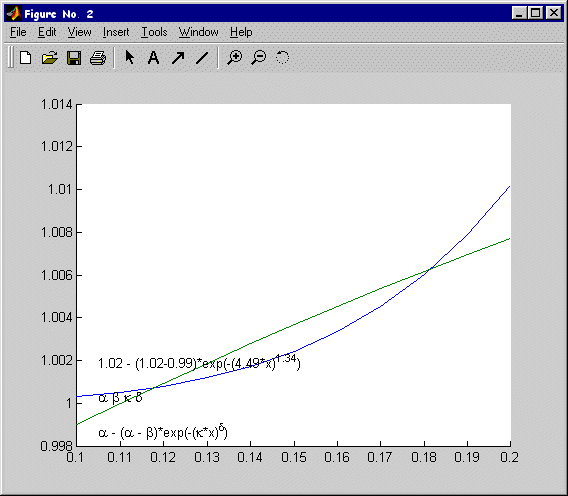This screenshot has height=496, width=568.
Task: Click the New Figure icon
Action: pyautogui.click(x=26, y=58)
